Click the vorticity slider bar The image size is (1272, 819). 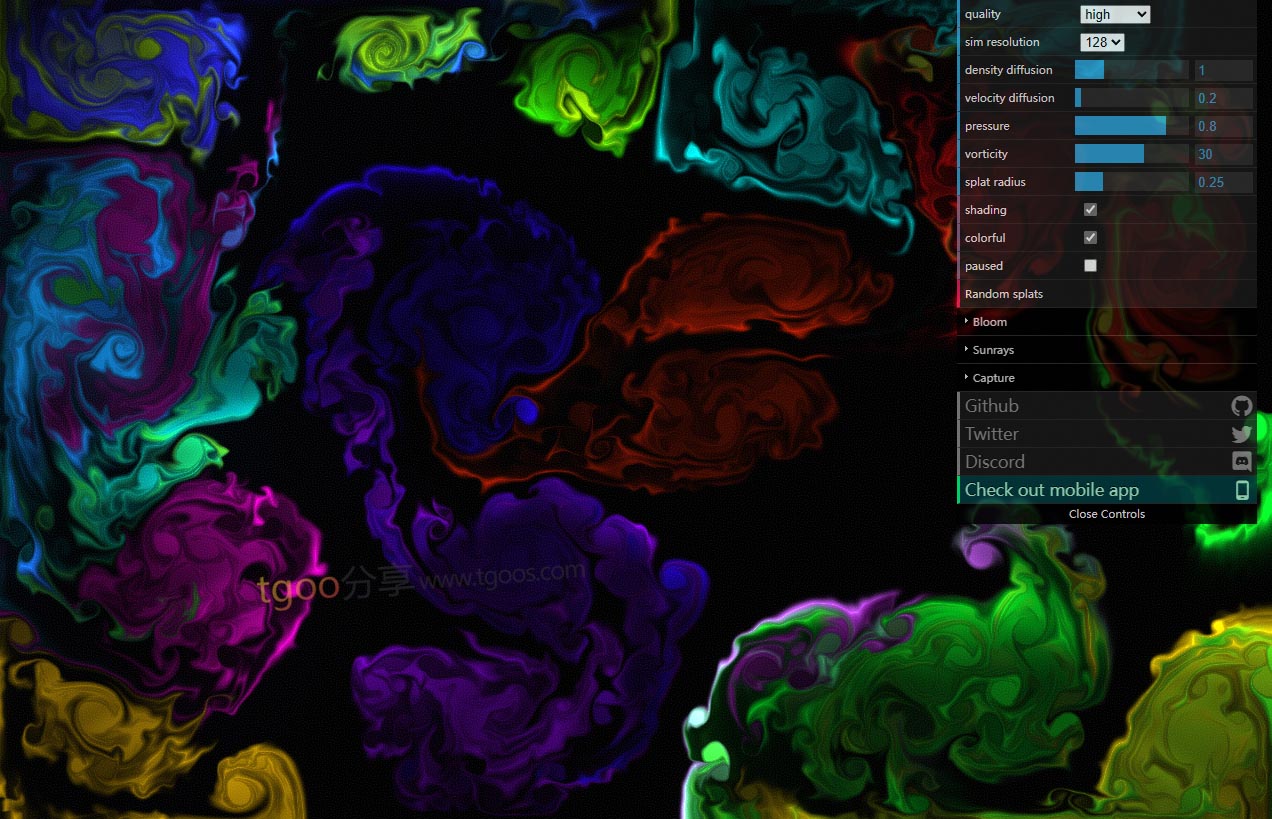tap(1131, 154)
